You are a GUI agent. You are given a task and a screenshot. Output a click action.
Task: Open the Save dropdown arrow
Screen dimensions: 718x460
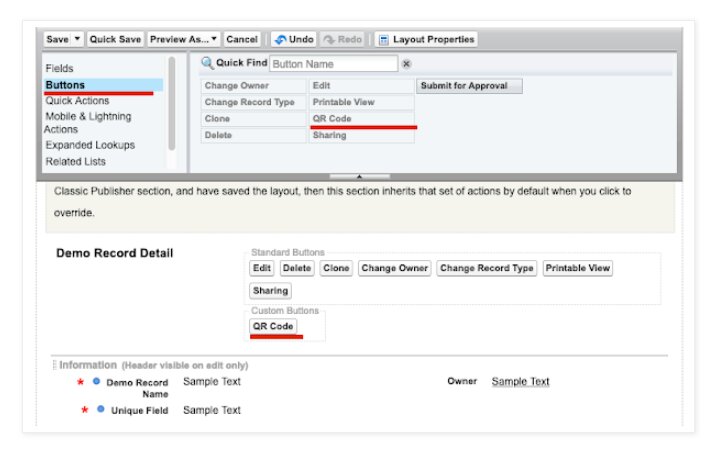pos(78,39)
